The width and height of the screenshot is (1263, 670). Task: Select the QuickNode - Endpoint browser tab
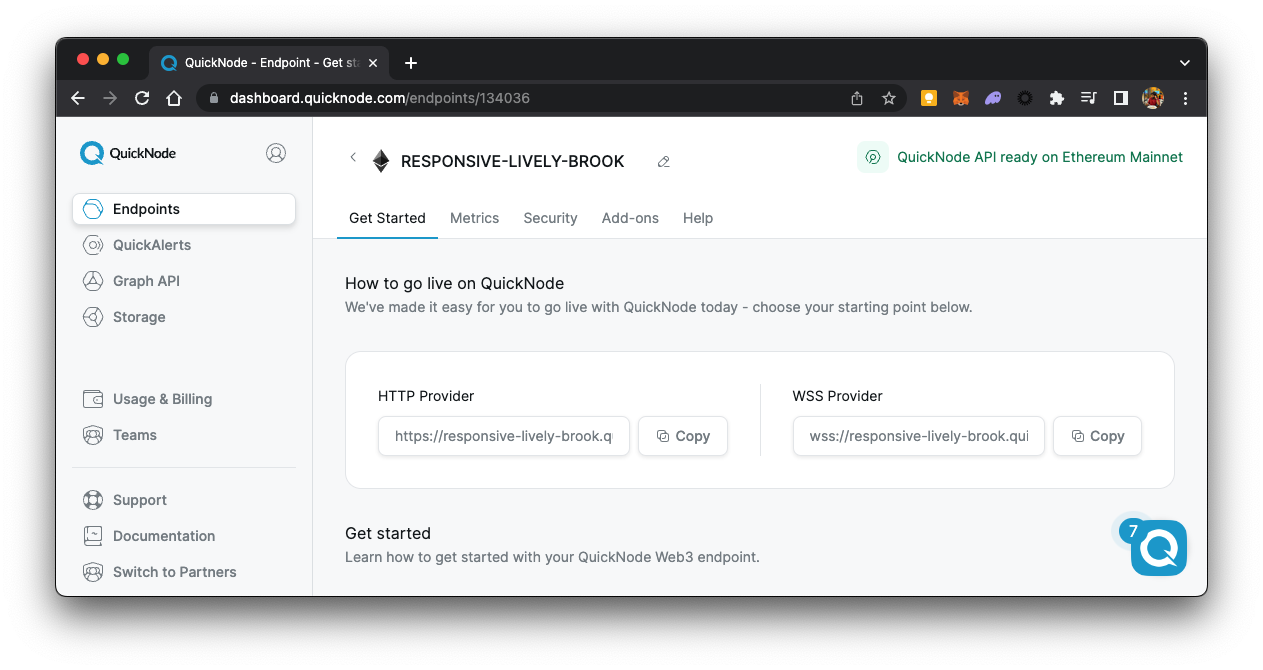click(269, 62)
